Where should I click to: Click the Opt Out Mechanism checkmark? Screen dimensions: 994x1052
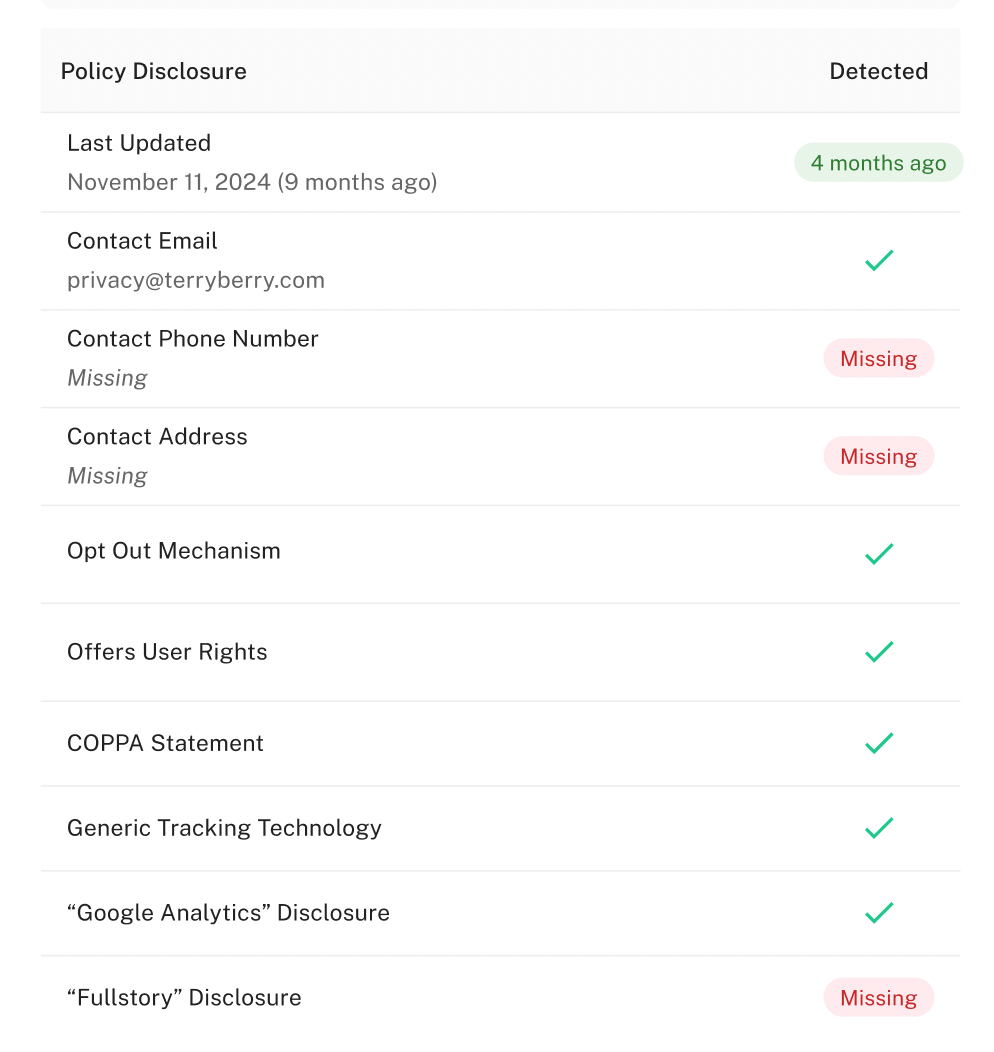tap(878, 554)
